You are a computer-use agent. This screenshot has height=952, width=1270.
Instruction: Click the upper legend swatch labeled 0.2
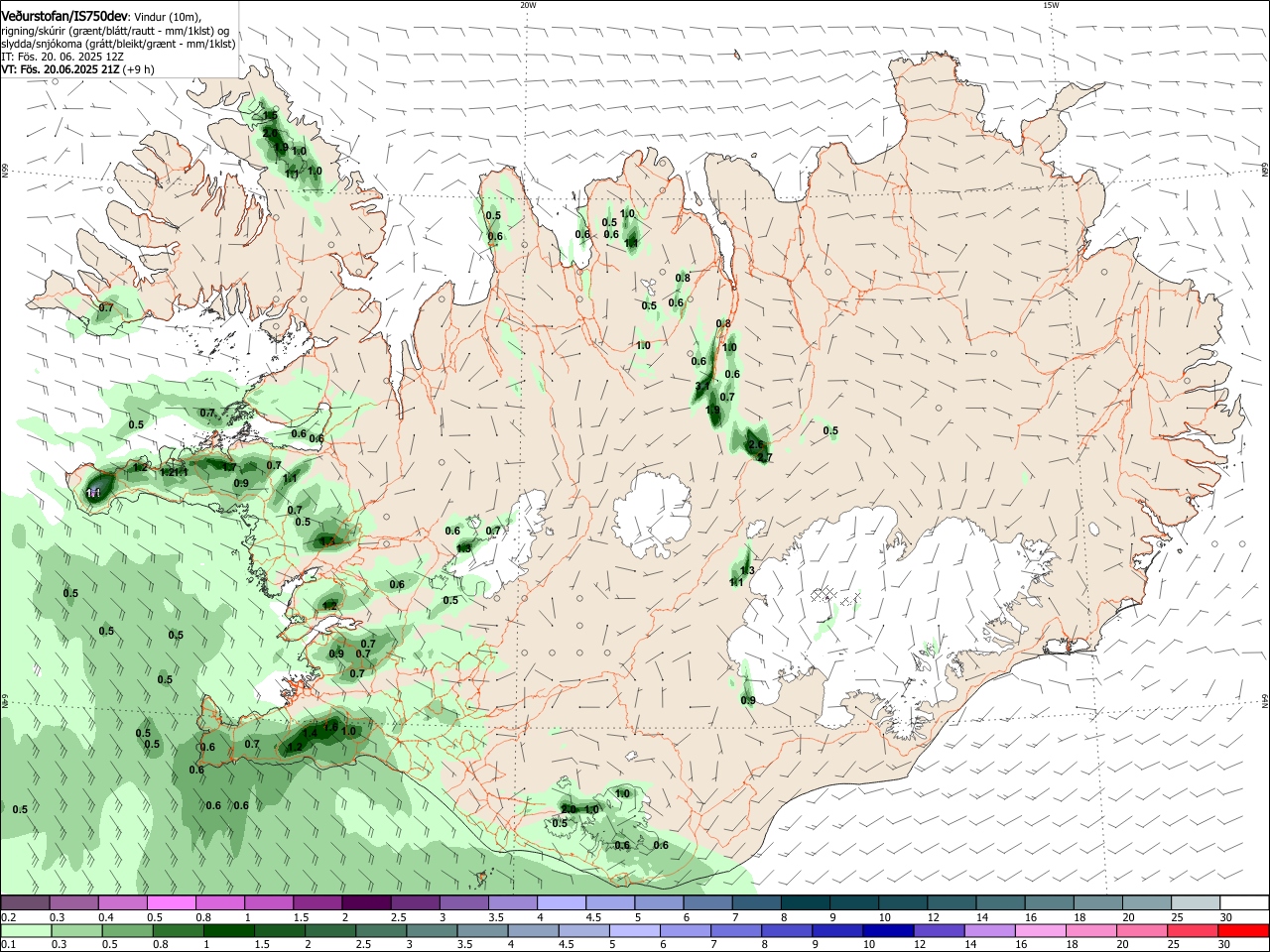click(25, 902)
